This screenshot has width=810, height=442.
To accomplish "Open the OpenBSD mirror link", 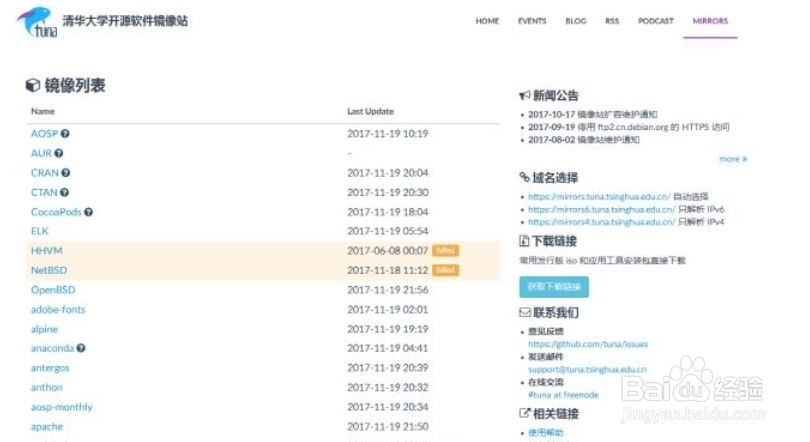I will tap(53, 290).
